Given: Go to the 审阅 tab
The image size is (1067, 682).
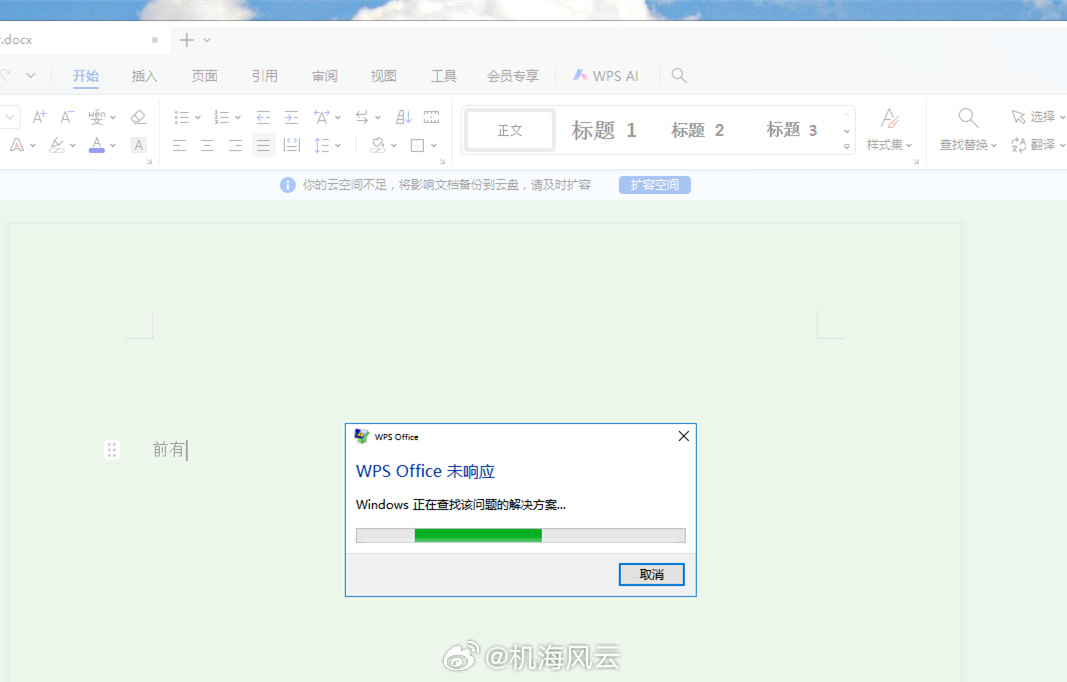Looking at the screenshot, I should coord(325,76).
